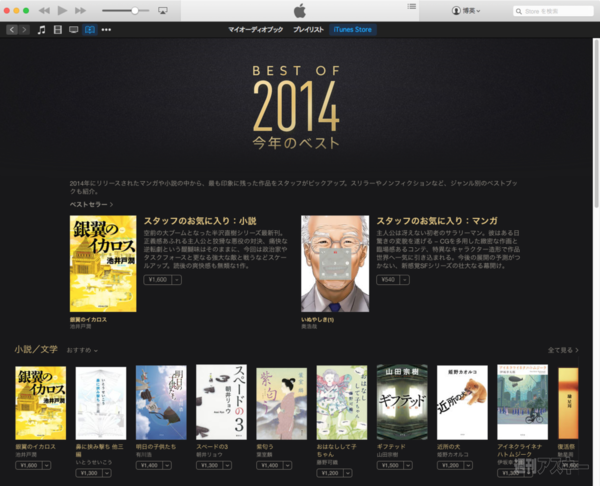The height and width of the screenshot is (486, 600).
Task: Switch to the Music library icon
Action: coord(41,29)
